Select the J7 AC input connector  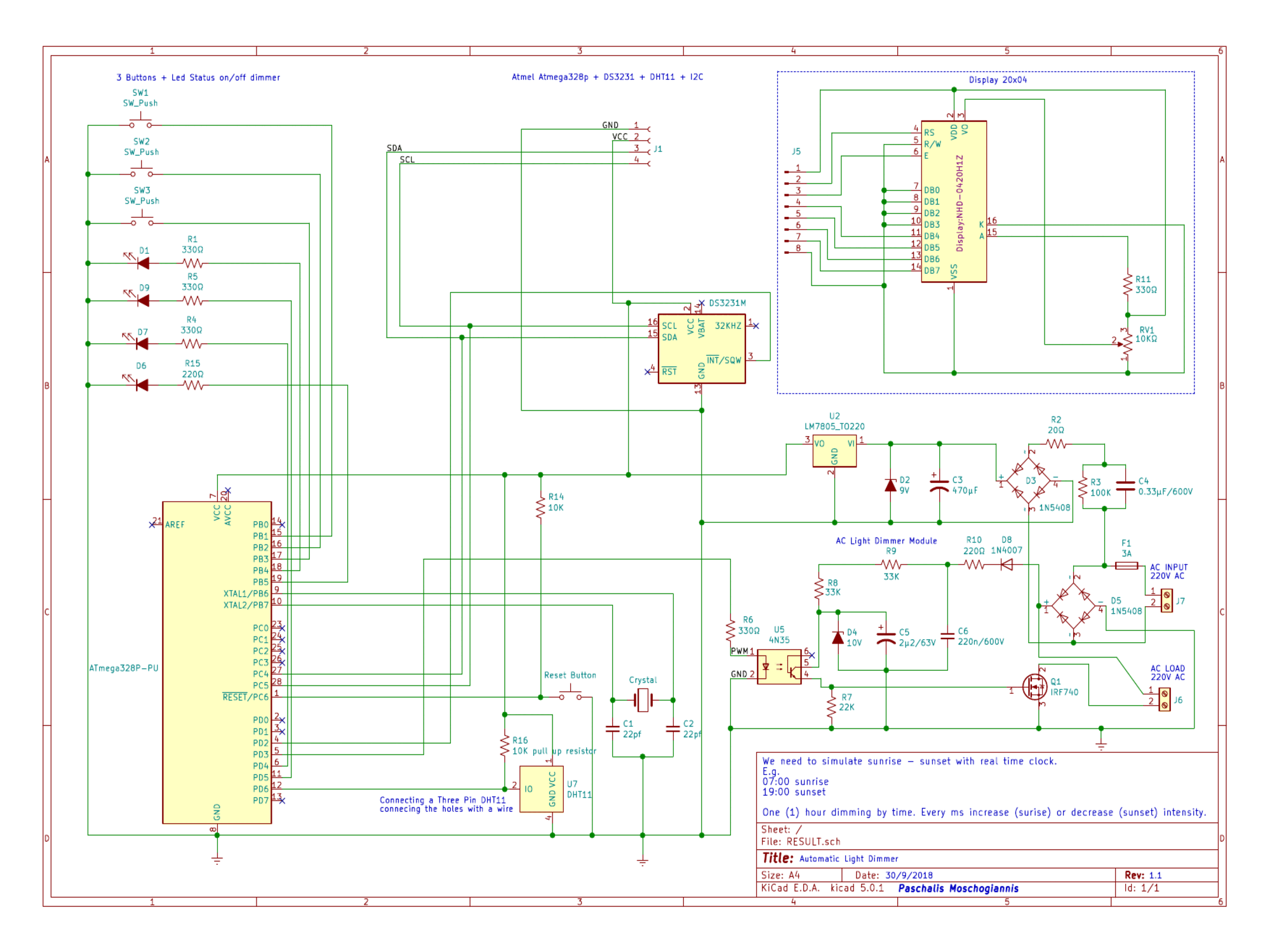click(x=1166, y=600)
